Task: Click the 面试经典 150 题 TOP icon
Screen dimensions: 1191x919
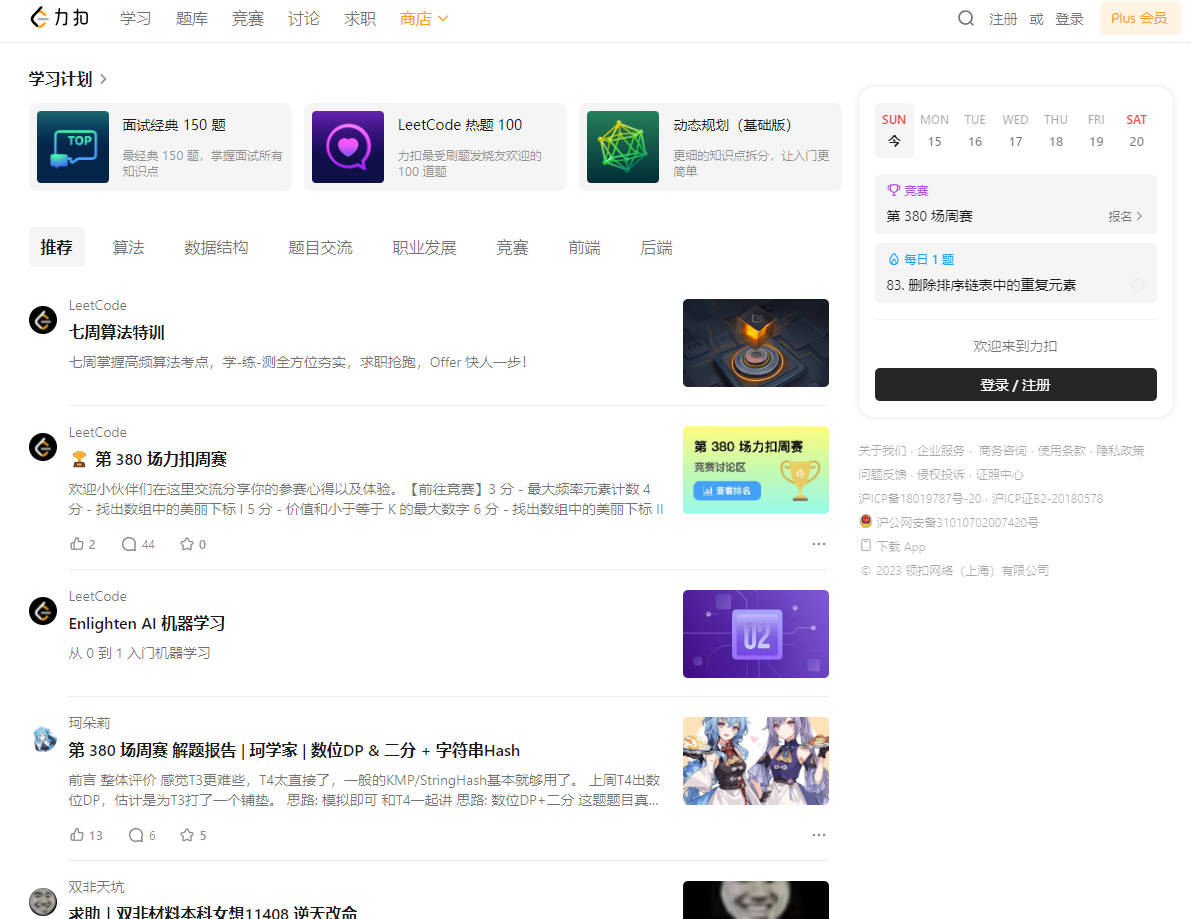Action: coord(73,147)
